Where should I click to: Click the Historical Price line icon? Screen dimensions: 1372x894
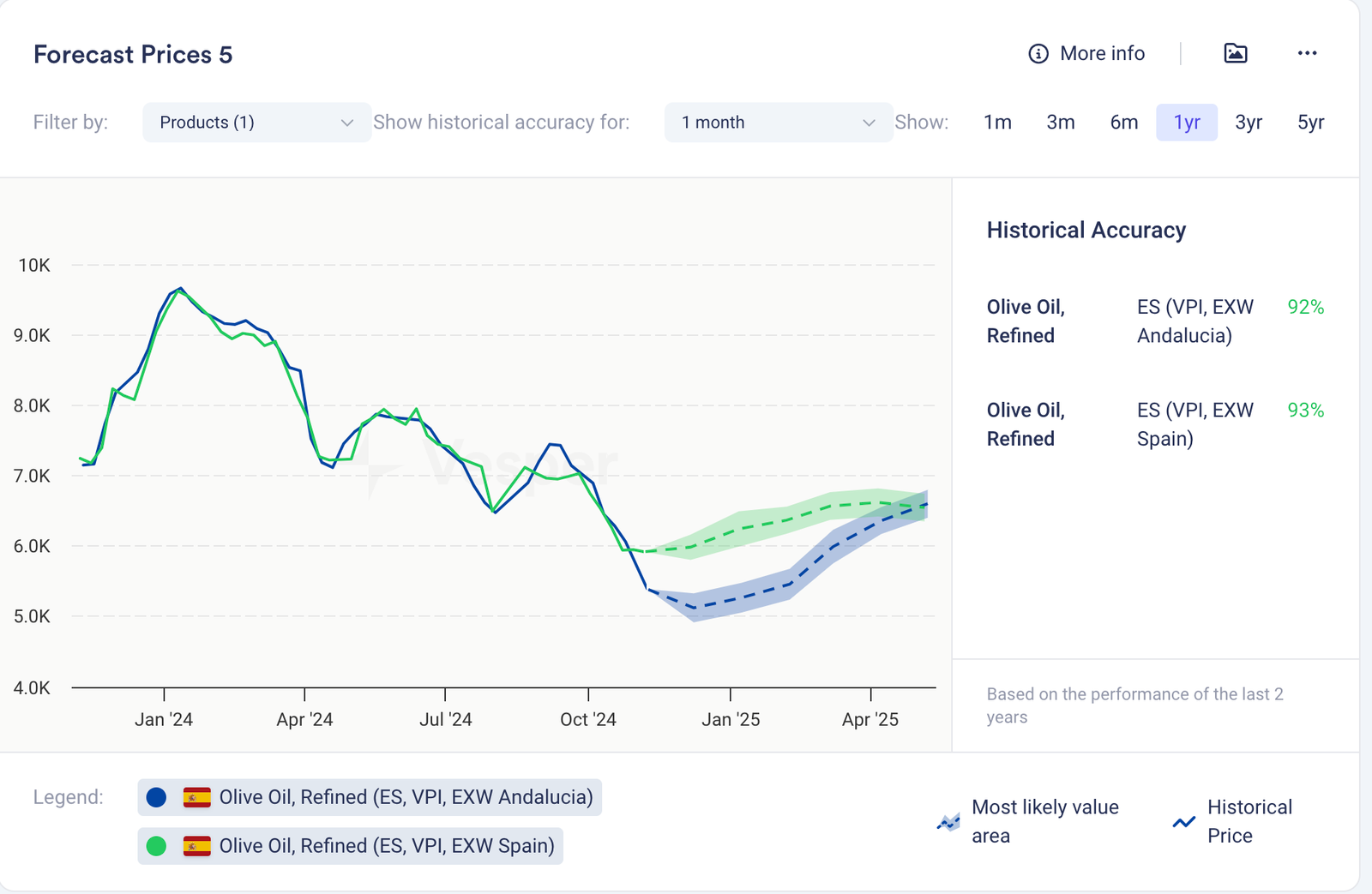click(x=1183, y=822)
